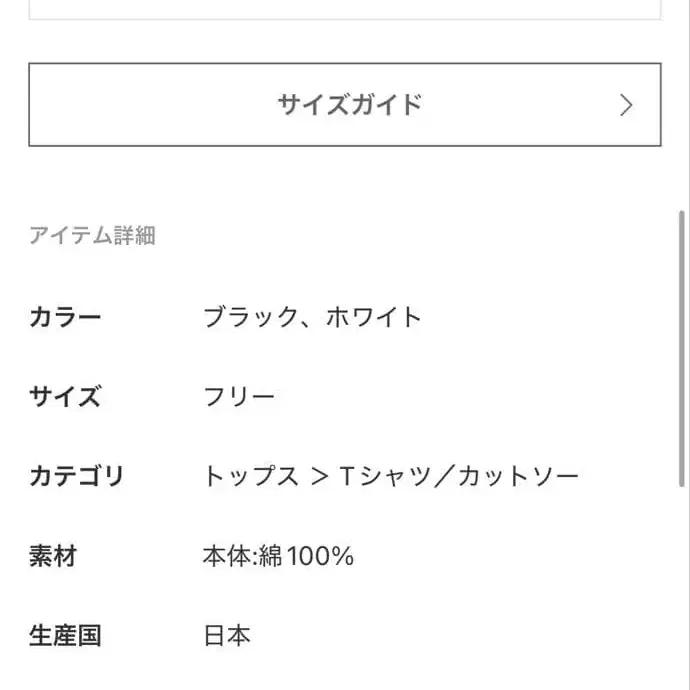Viewport: 690px width, 690px height.
Task: Select the アイテム詳細 section heading
Action: [92, 236]
